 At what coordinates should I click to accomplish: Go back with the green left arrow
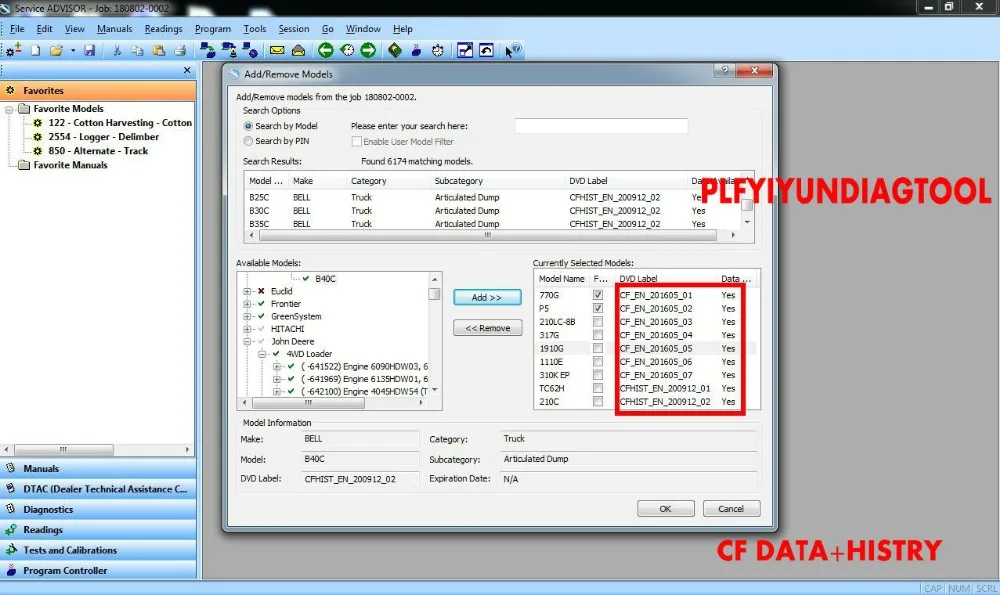(326, 50)
